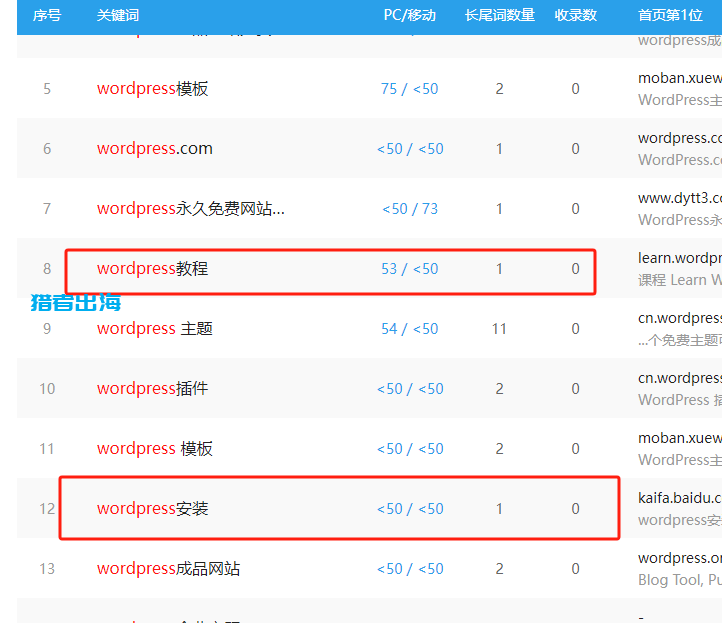Click the learn.wordpr... first-place site
The image size is (722, 623).
click(x=680, y=258)
